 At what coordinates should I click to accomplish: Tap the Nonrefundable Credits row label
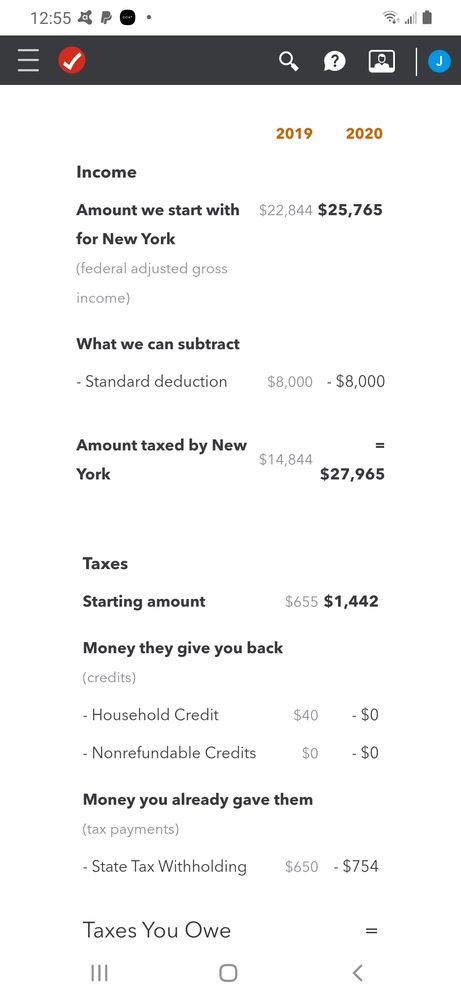pos(169,752)
